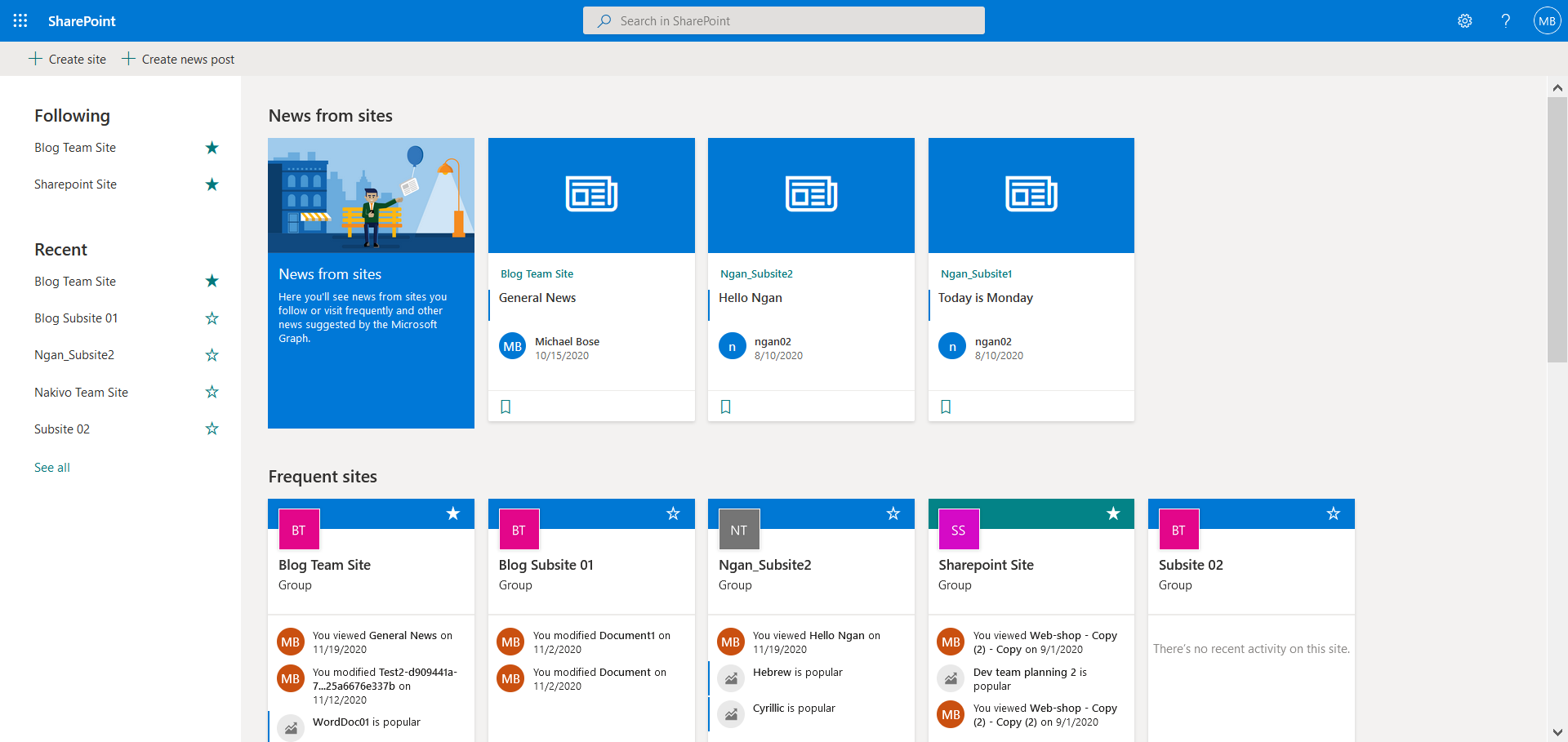Viewport: 1568px width, 742px height.
Task: Unfollow Blog Team Site in Following list
Action: click(x=212, y=148)
